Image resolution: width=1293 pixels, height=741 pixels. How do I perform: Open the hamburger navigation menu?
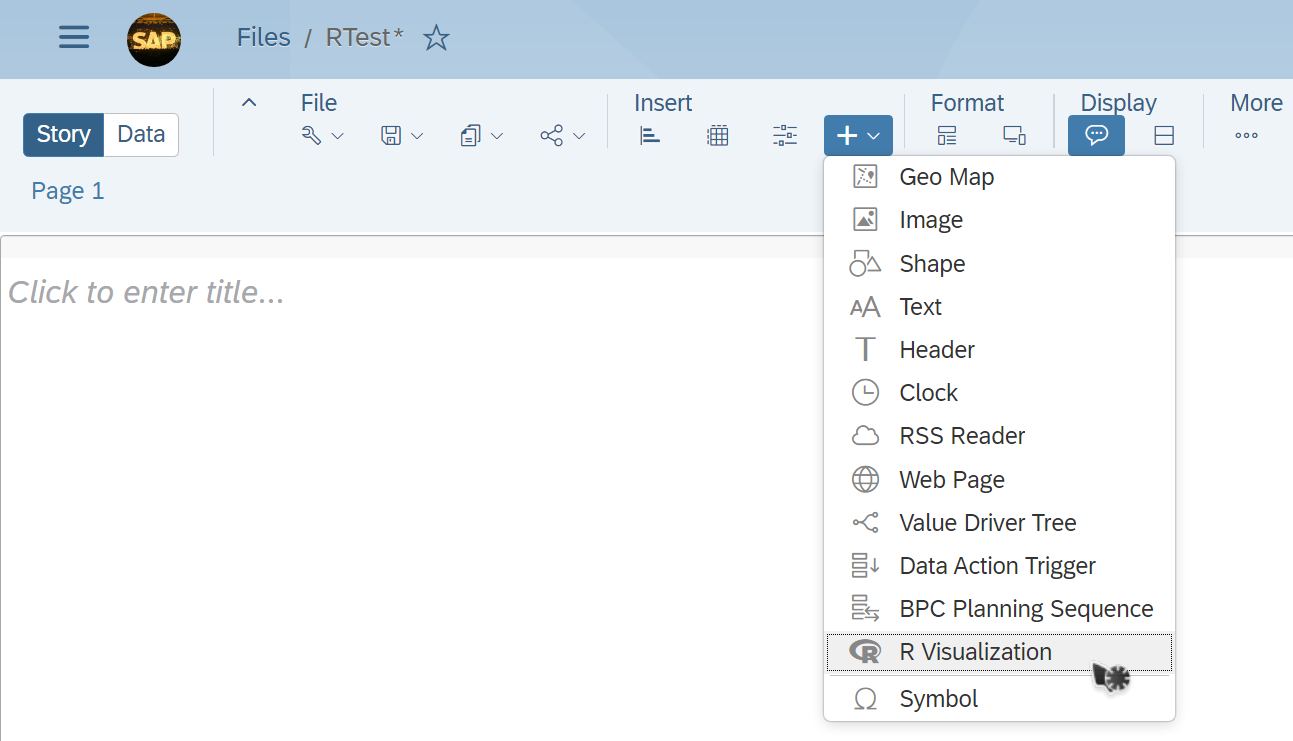pyautogui.click(x=74, y=38)
